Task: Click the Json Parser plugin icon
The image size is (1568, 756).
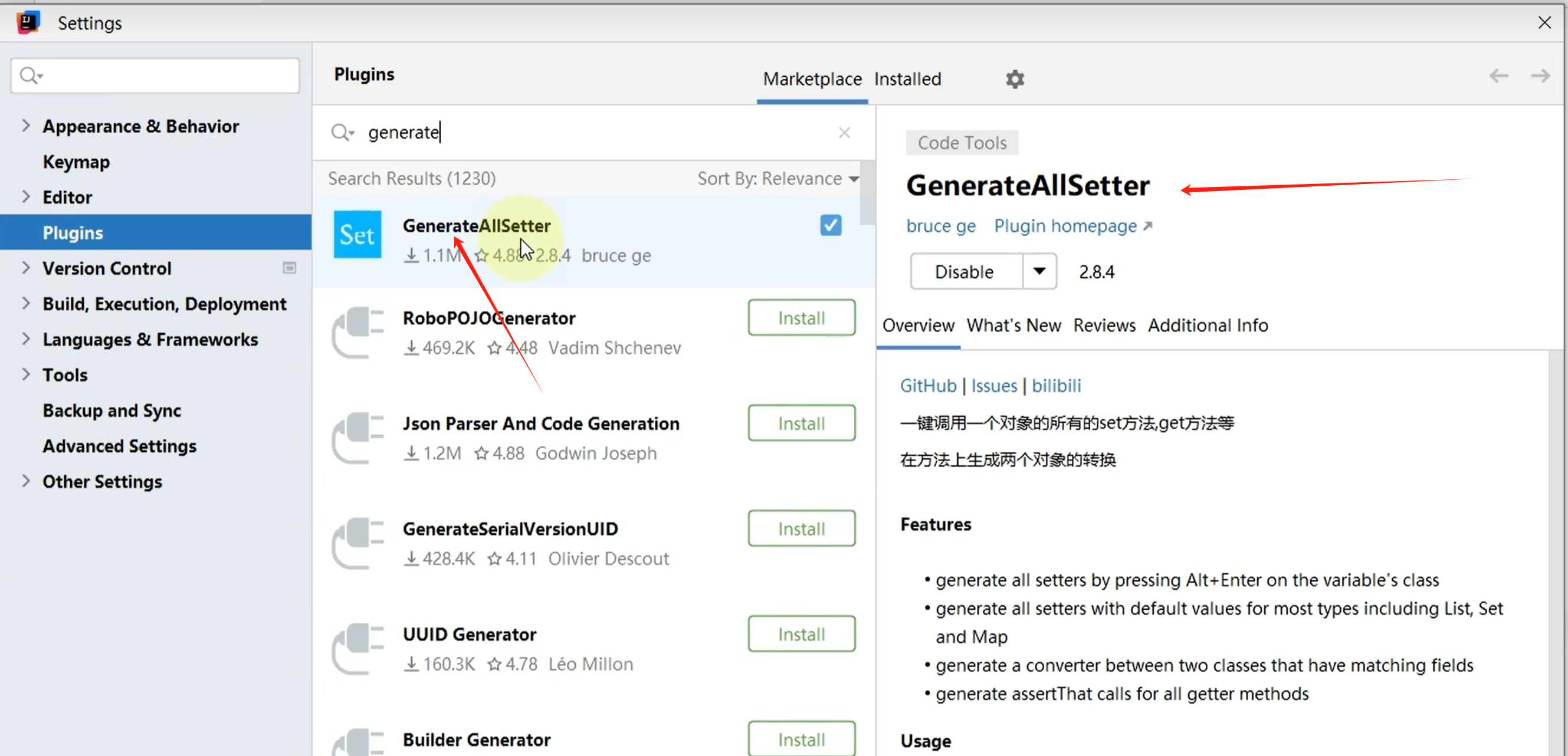Action: pyautogui.click(x=358, y=438)
